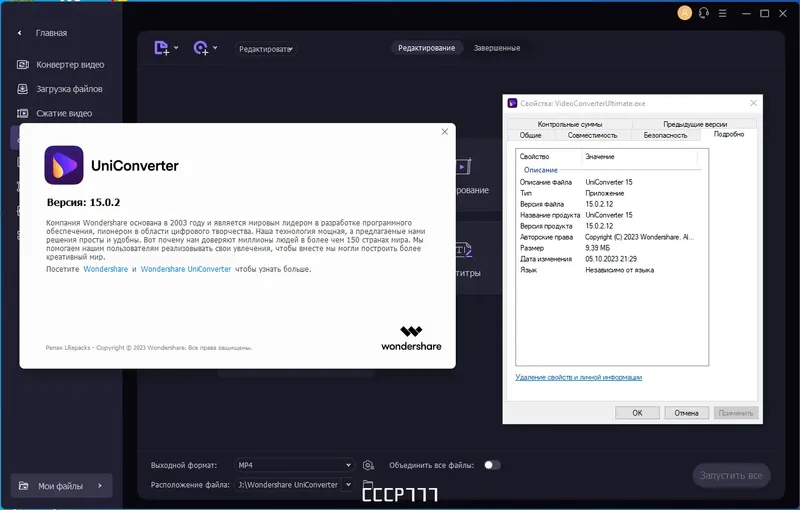Open the Video Converter section icon
The width and height of the screenshot is (800, 510).
(x=22, y=65)
